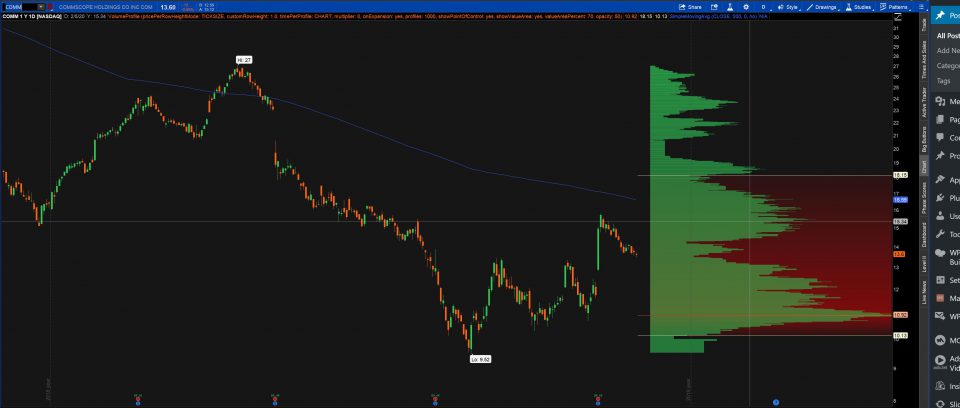Open the chart list menu icon
This screenshot has width=960, height=408.
pos(921,7)
